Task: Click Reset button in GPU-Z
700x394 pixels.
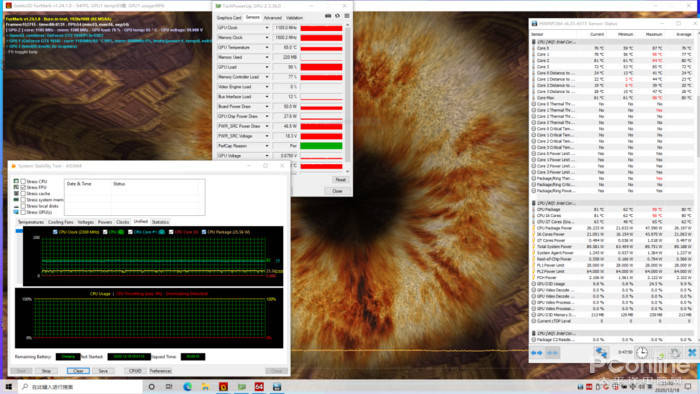Action: coord(341,180)
